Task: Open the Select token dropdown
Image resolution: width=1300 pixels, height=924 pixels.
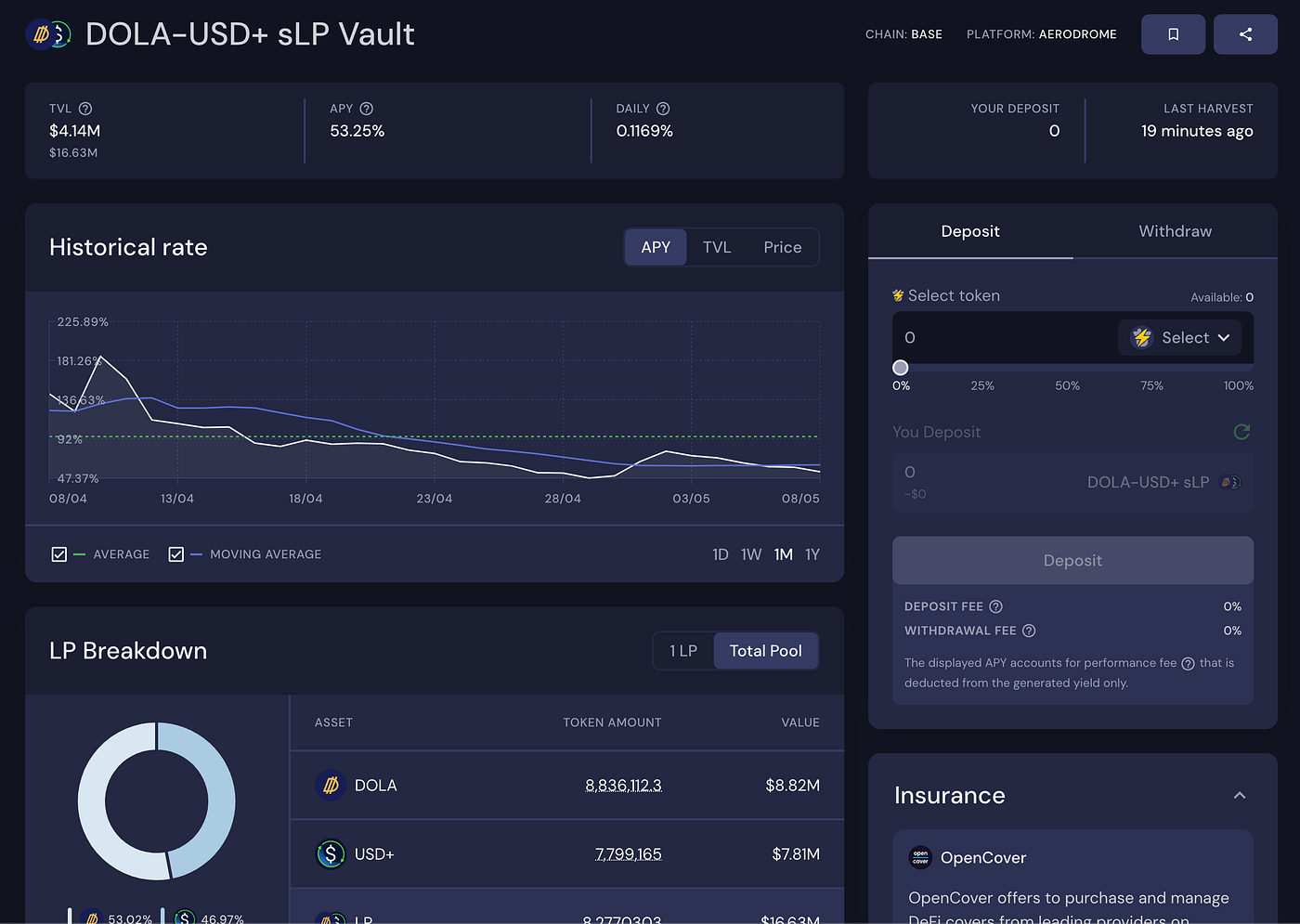Action: point(1180,337)
